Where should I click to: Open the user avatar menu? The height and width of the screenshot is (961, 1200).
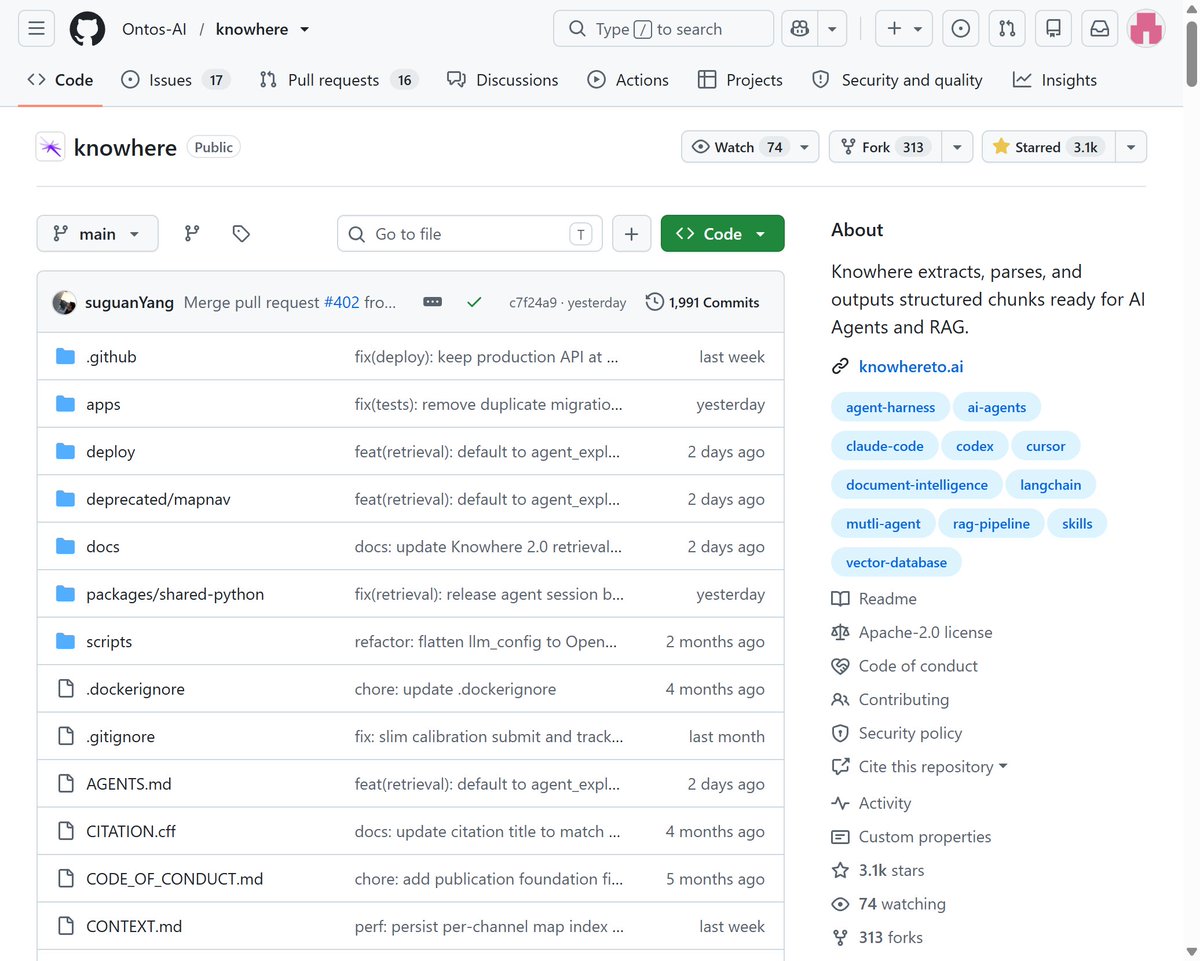tap(1146, 29)
